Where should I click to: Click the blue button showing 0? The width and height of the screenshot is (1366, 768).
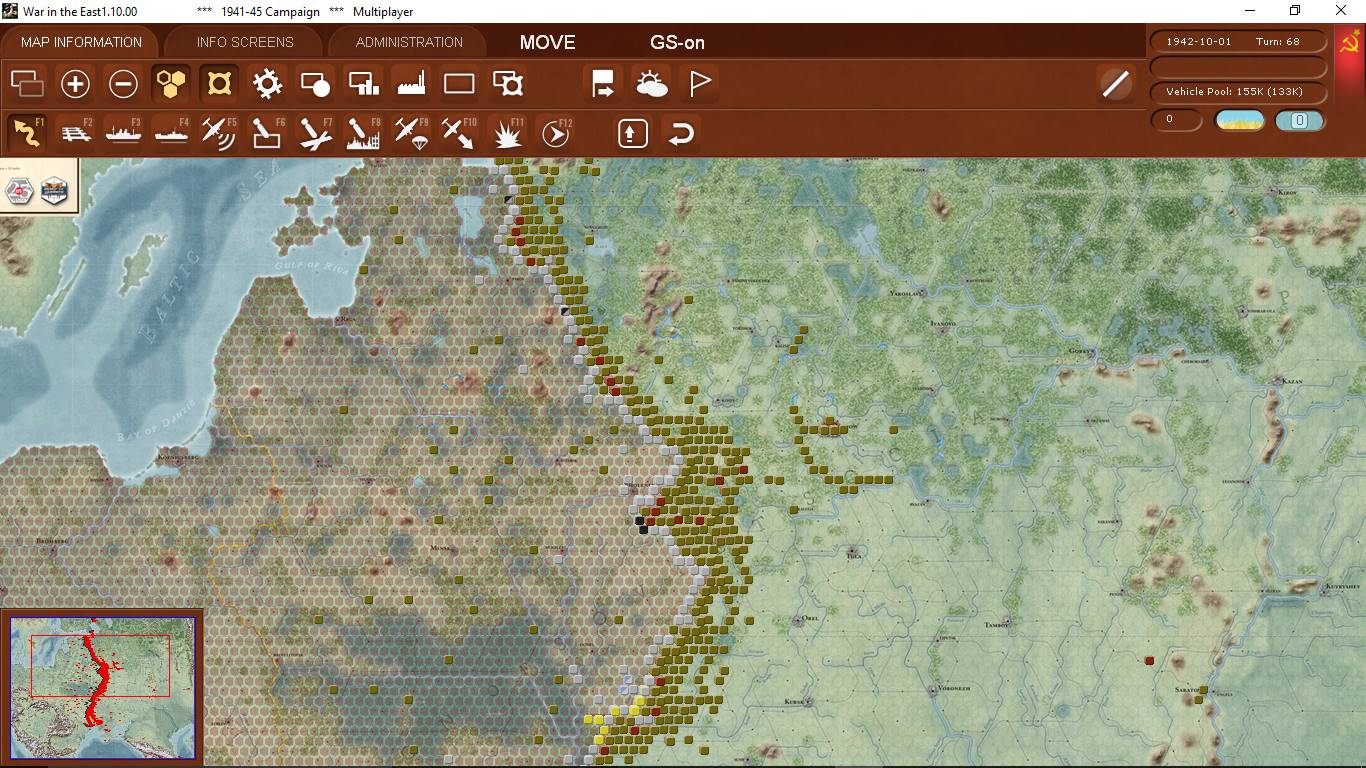[1300, 120]
